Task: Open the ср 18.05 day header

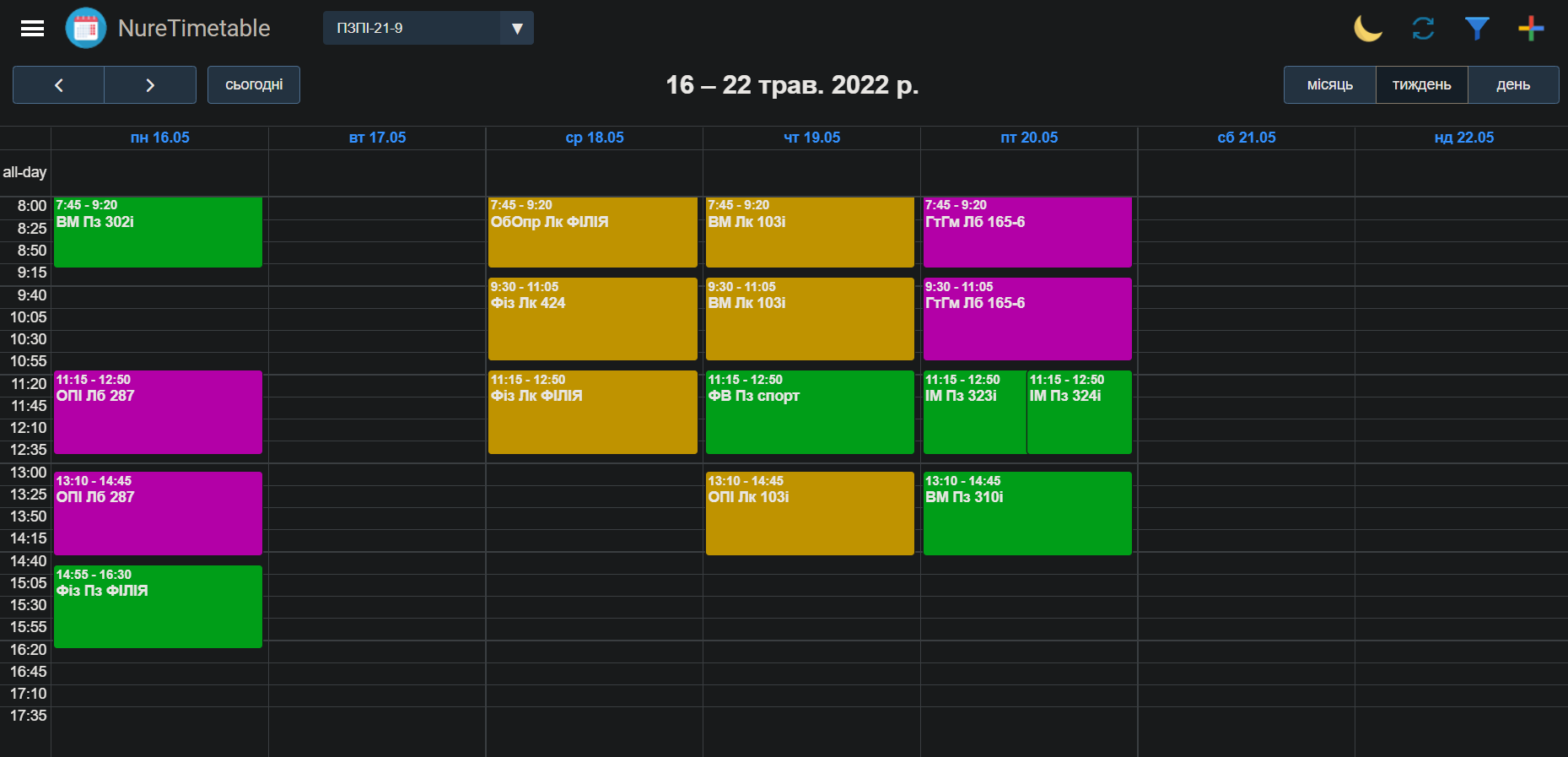Action: coord(595,138)
